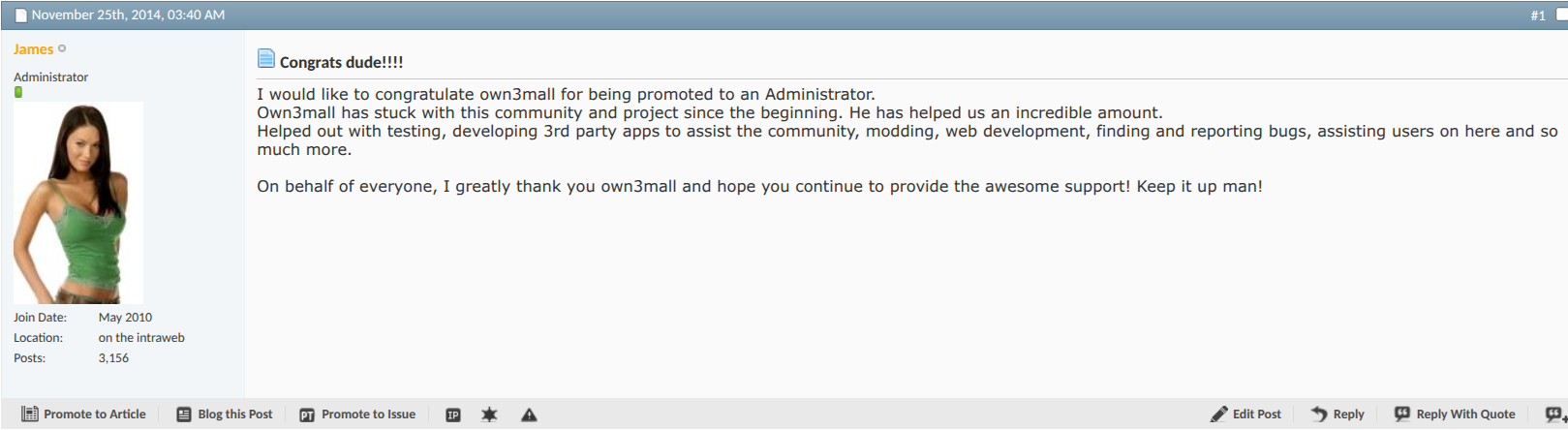
Task: Reply to this post
Action: point(1337,415)
